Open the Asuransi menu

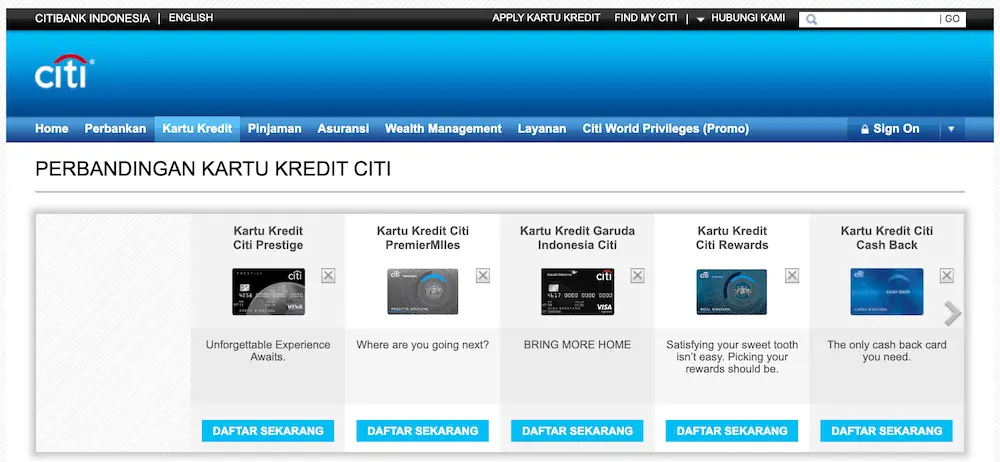click(x=343, y=129)
